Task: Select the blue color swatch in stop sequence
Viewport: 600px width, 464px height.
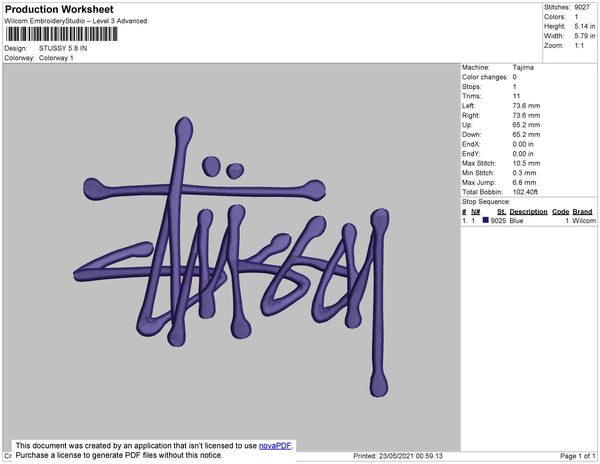Action: (486, 220)
